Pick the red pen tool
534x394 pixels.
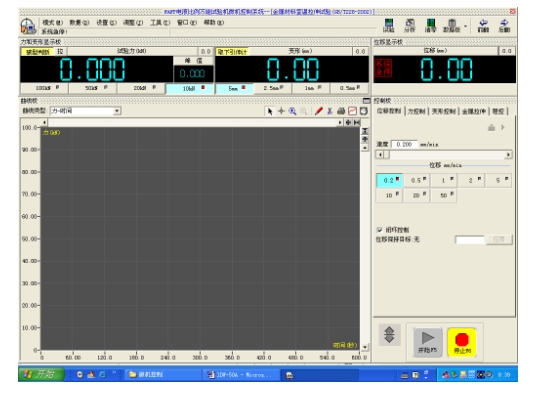point(318,111)
